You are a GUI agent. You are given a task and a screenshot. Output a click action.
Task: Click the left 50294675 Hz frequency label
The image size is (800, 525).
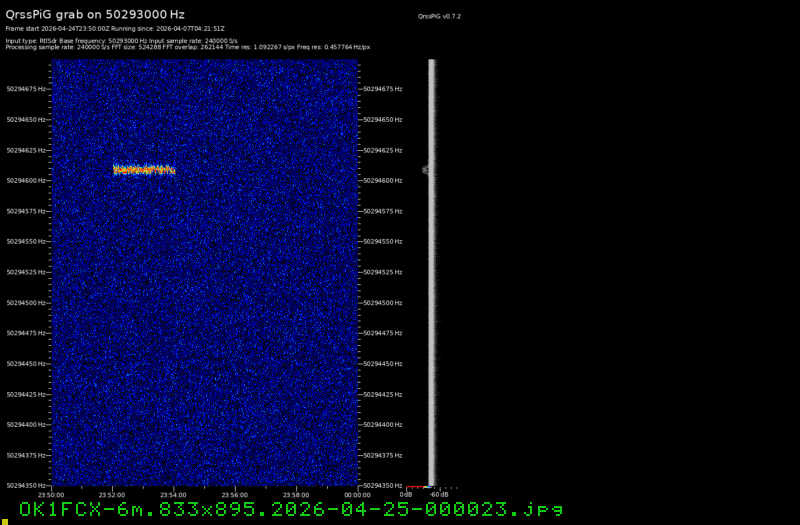click(24, 89)
